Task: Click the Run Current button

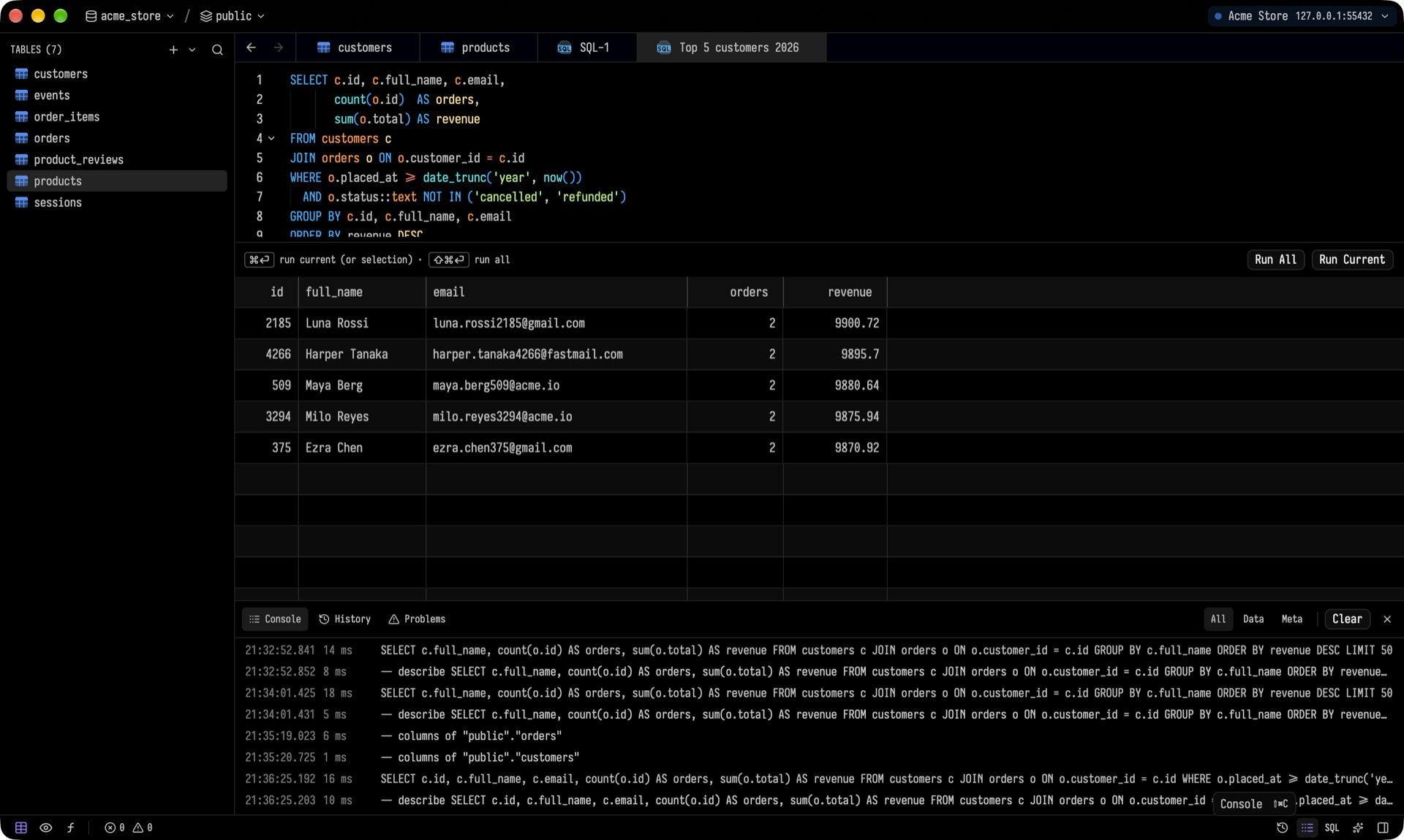Action: coord(1352,260)
